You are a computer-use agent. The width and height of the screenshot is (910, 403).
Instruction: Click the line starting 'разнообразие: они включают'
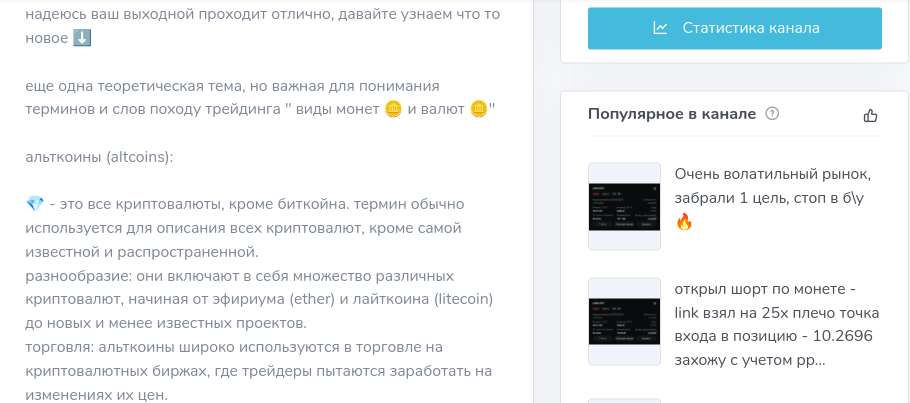(x=239, y=276)
